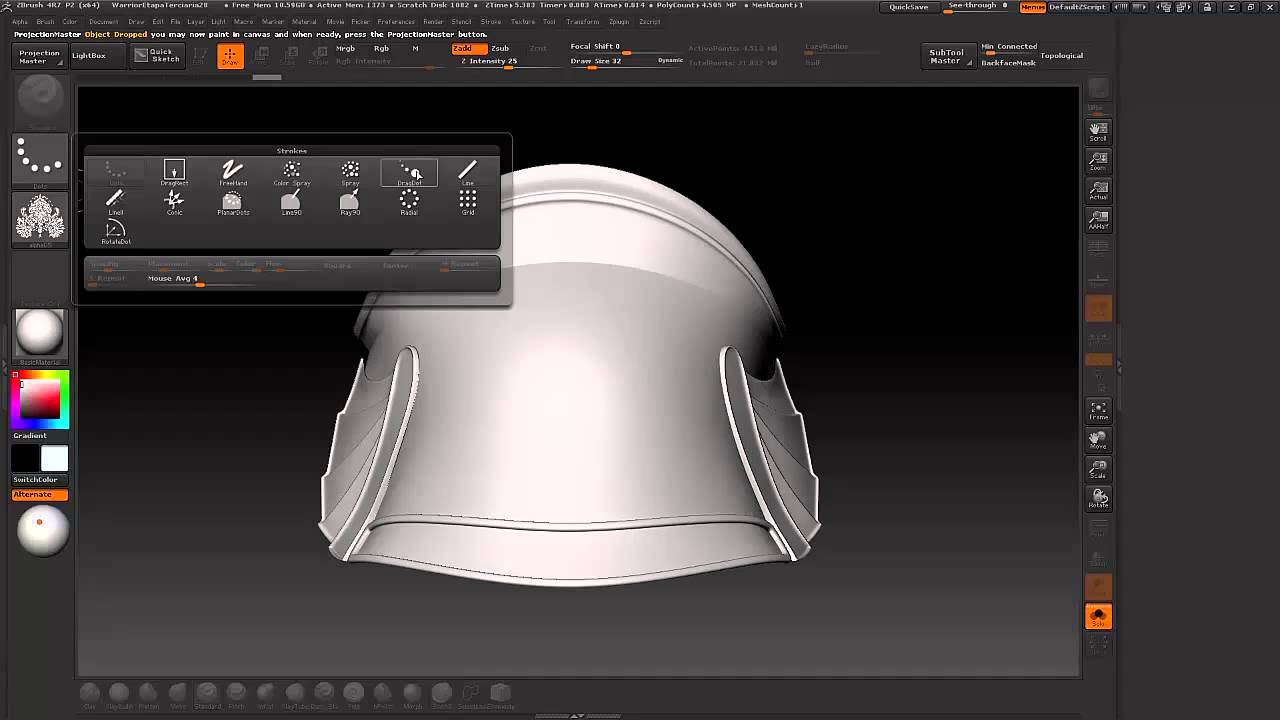1280x720 pixels.
Task: Open the Document menu
Action: click(103, 21)
